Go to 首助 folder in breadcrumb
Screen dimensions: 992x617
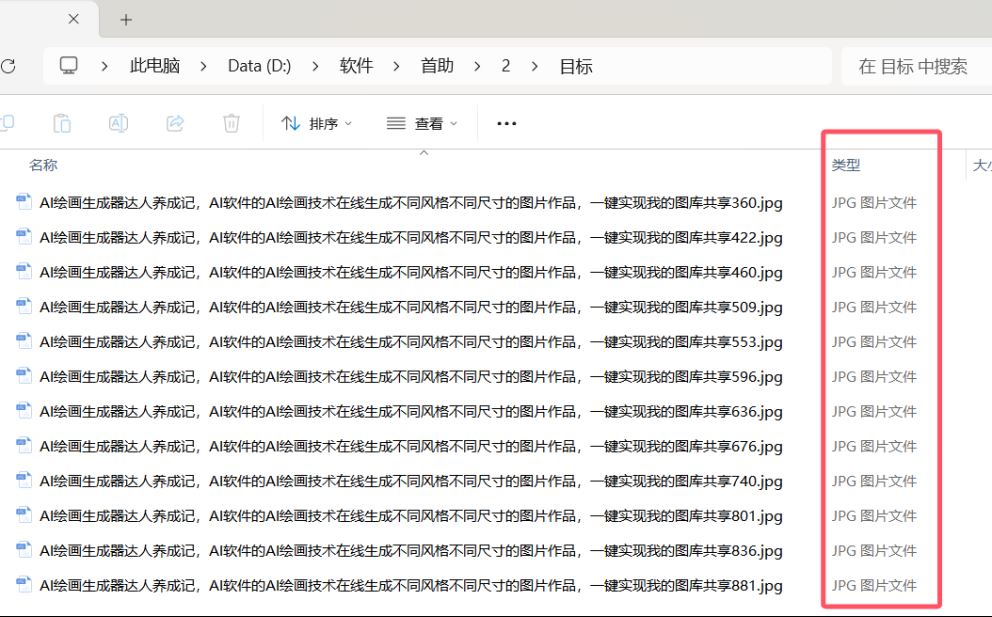point(437,66)
